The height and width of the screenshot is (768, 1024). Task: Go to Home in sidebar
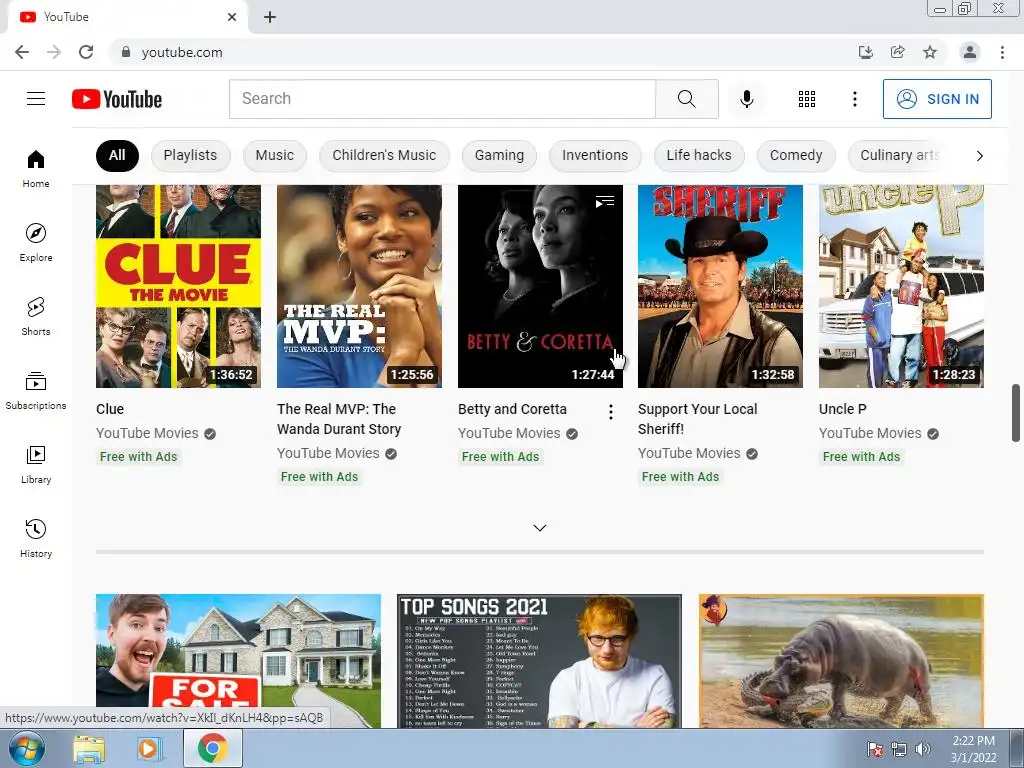(36, 168)
